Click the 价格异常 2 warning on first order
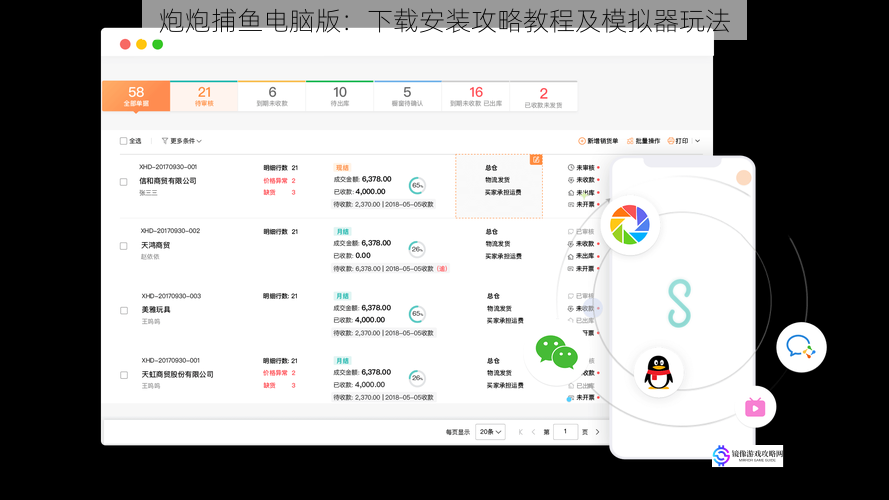Viewport: 889px width, 500px height. [280, 180]
